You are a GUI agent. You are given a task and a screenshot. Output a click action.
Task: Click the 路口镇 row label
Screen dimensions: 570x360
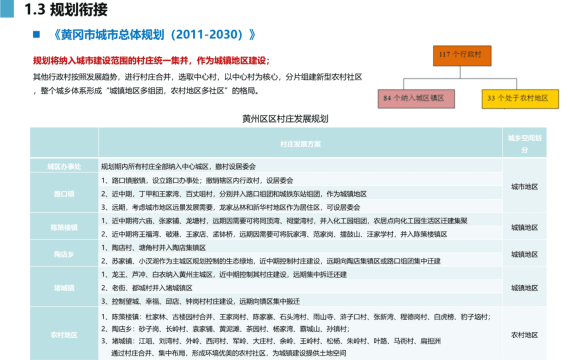(64, 194)
